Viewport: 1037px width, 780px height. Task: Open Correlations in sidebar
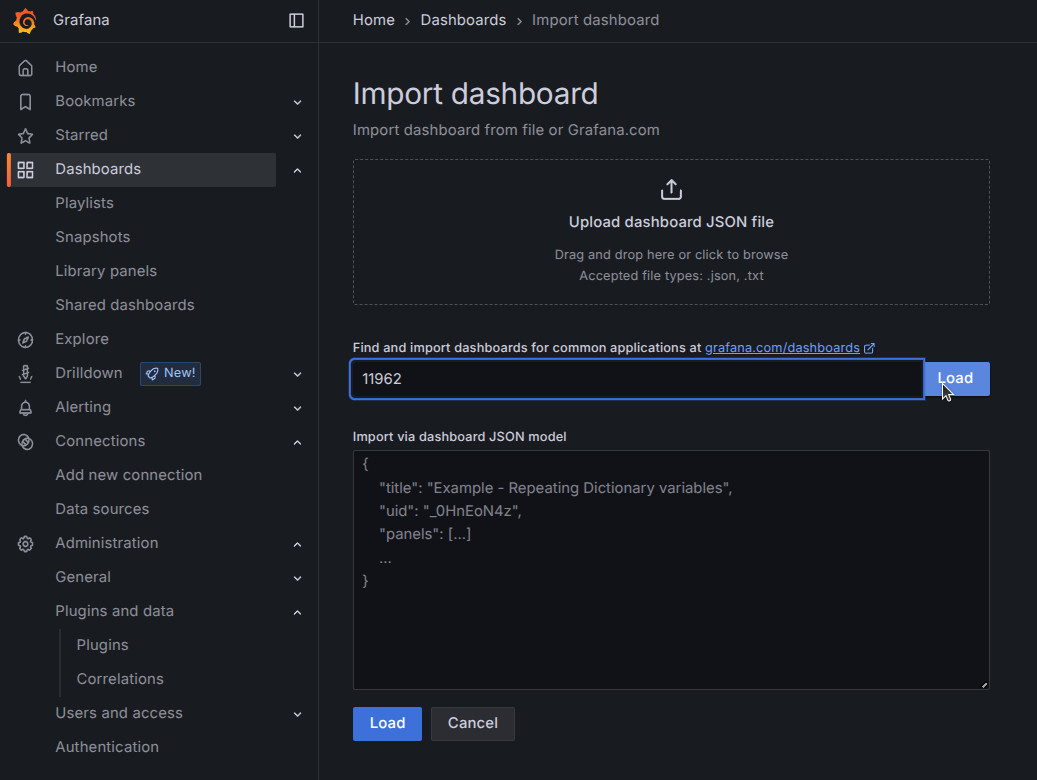point(120,679)
